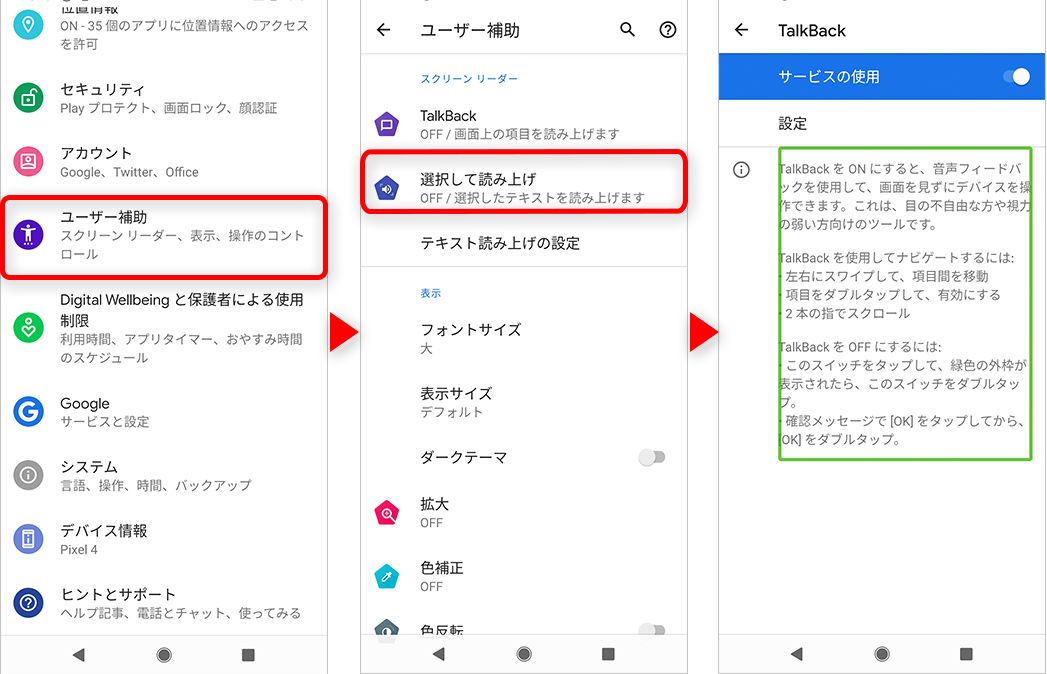Open 表示サイズ setting
This screenshot has height=674, width=1047.
coord(524,402)
